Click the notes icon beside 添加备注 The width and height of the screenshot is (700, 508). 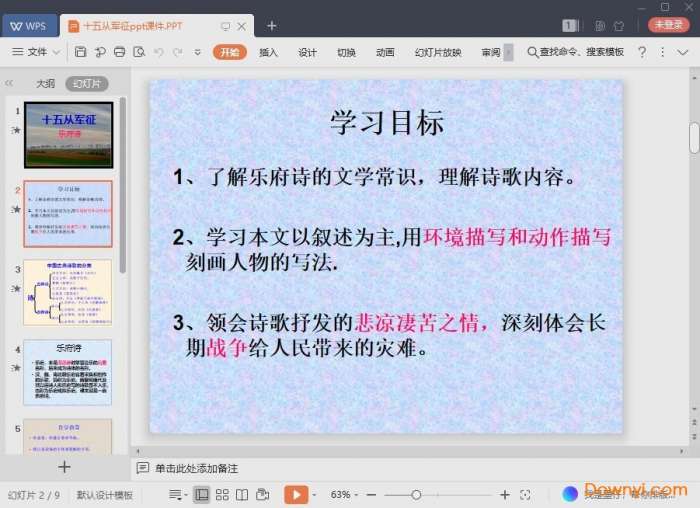point(143,468)
